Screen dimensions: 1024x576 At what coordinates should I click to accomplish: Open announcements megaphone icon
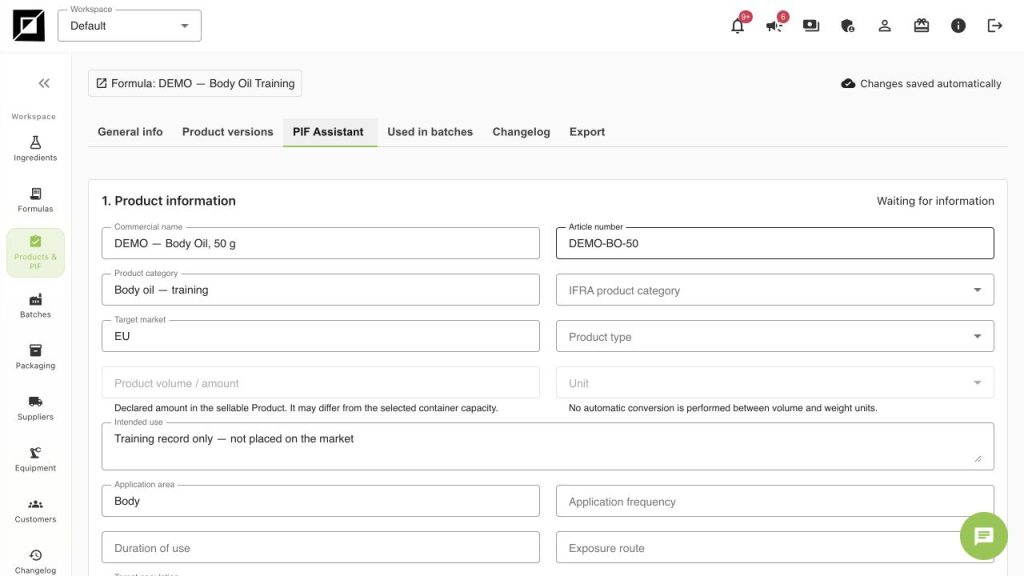(774, 26)
